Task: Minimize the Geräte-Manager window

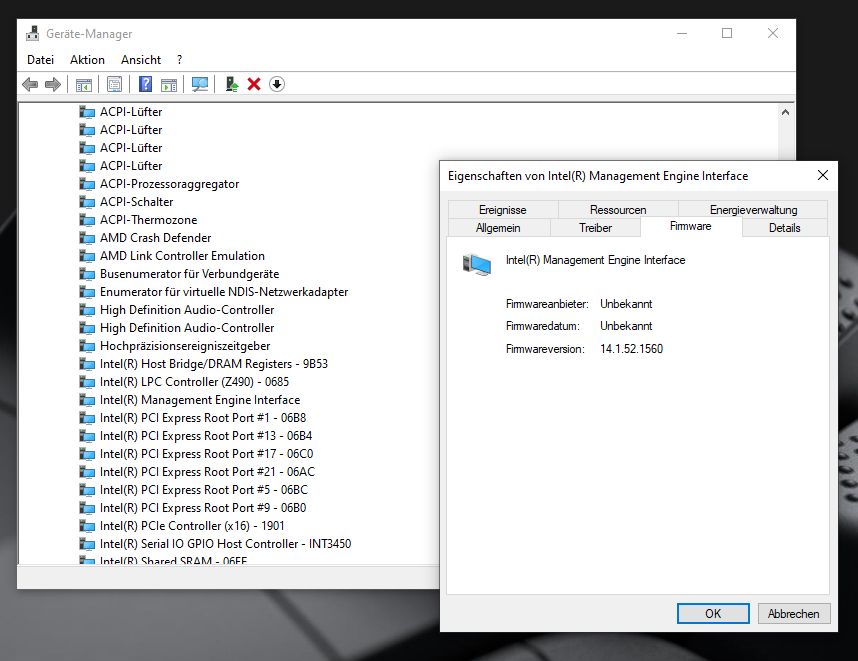Action: [682, 33]
